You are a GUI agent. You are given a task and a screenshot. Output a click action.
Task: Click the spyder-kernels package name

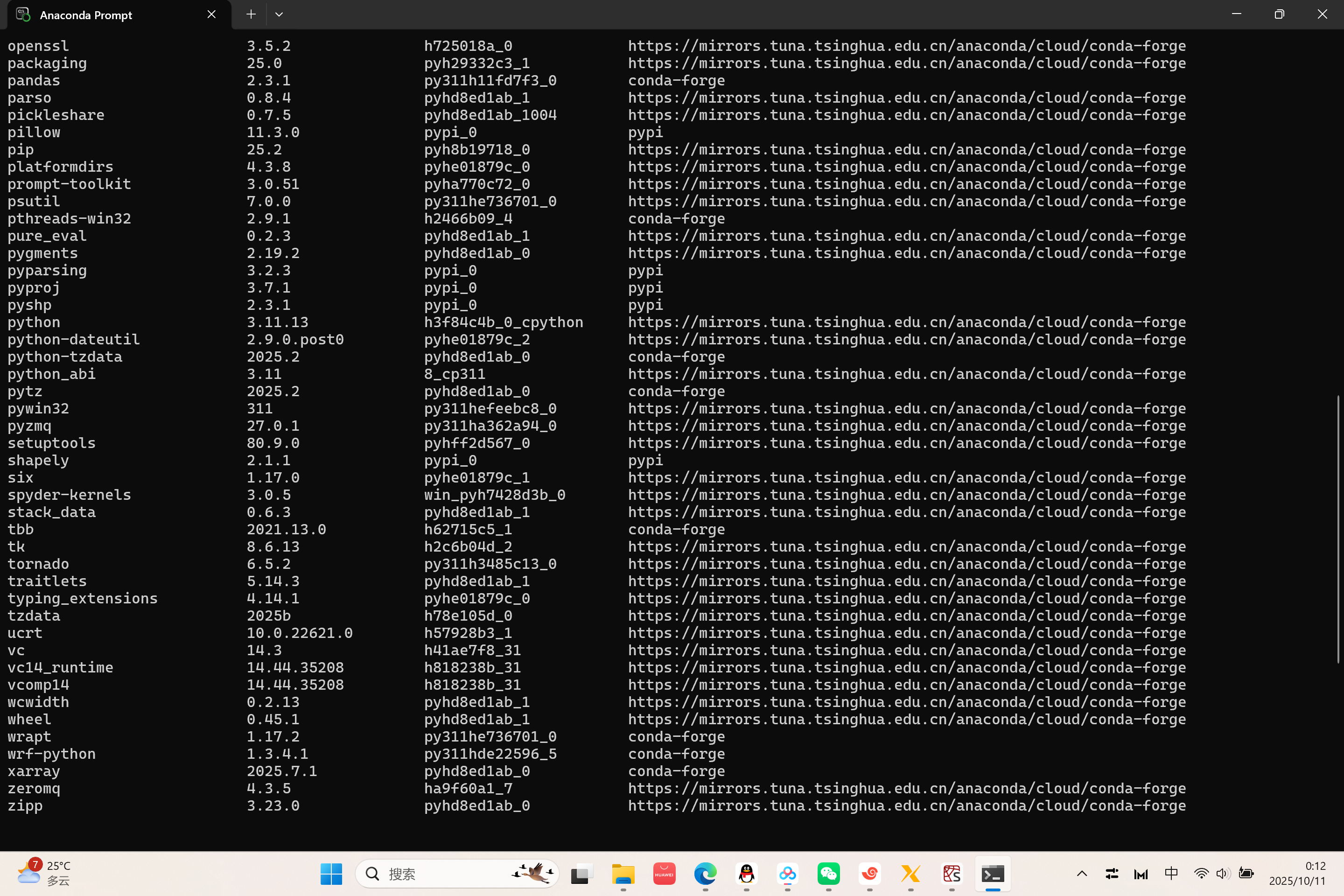pos(69,495)
